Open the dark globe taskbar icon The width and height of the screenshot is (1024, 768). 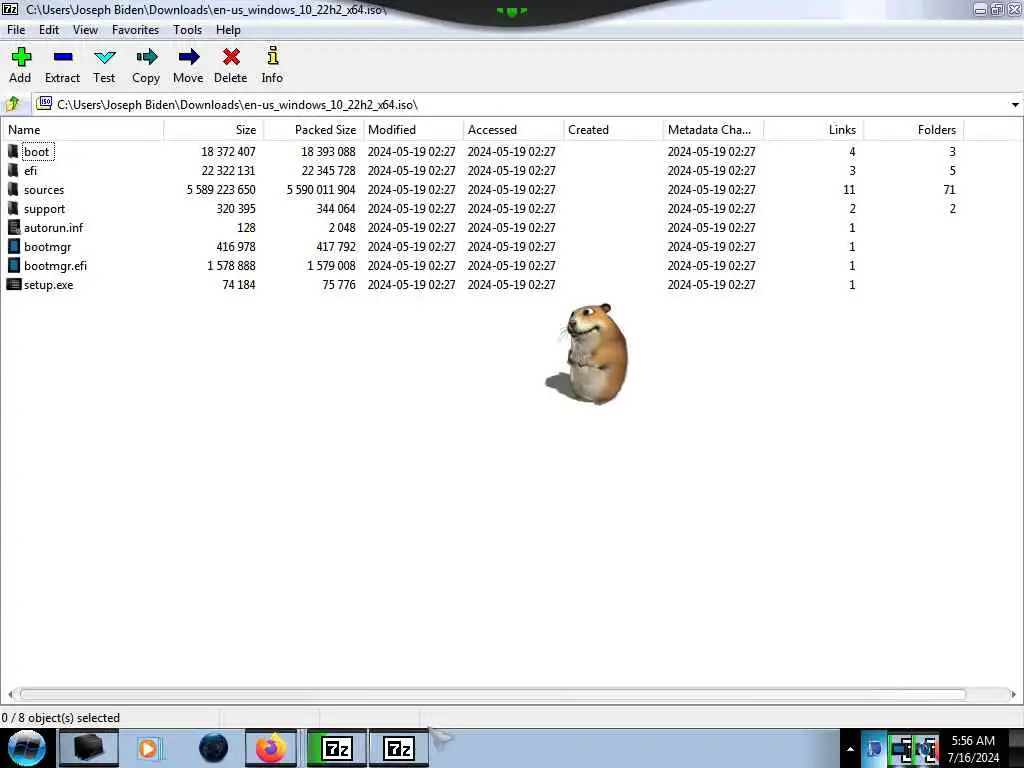pyautogui.click(x=214, y=748)
